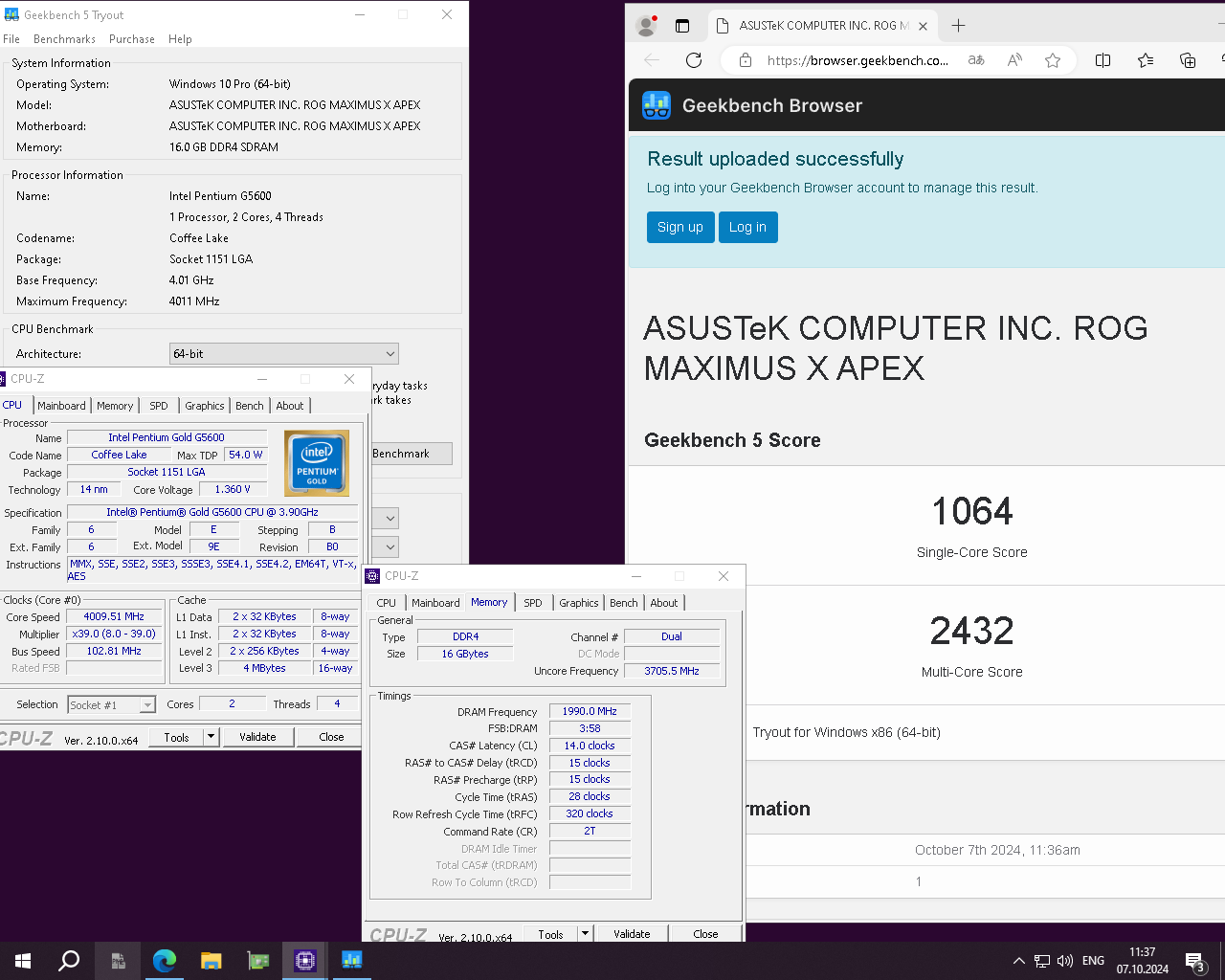
Task: Click the Single-Core Score 1064
Action: click(x=972, y=511)
